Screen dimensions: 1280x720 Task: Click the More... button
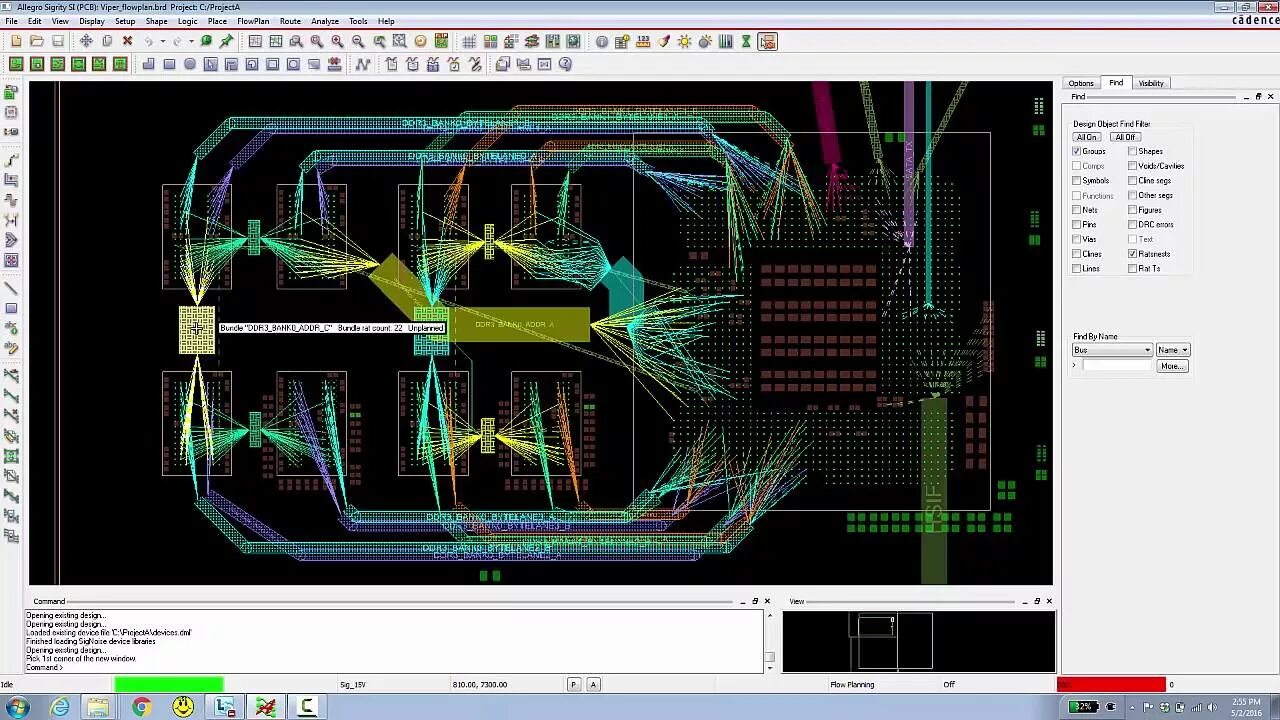point(1171,366)
